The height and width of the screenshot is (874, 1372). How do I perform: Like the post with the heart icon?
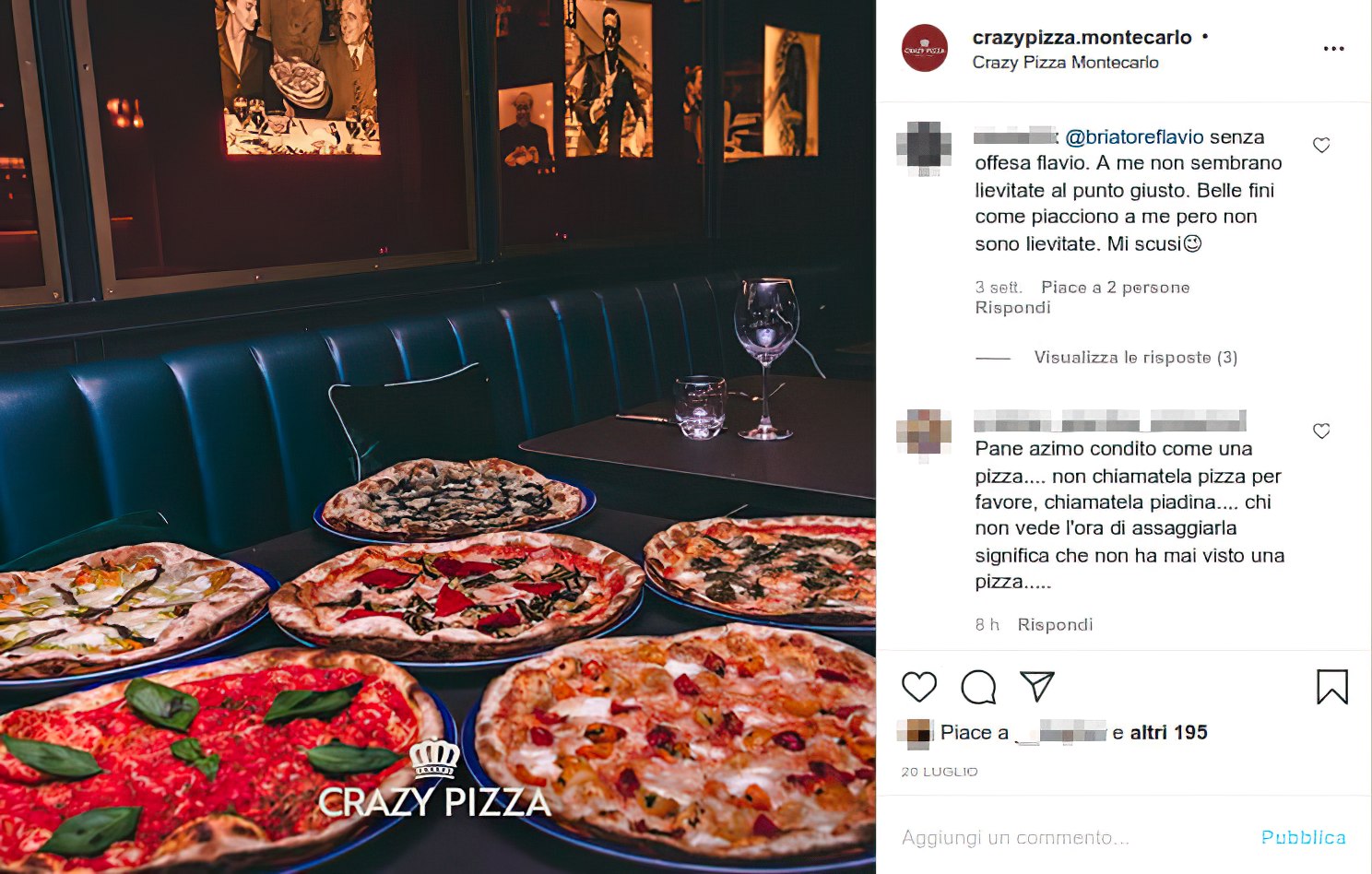pos(918,687)
